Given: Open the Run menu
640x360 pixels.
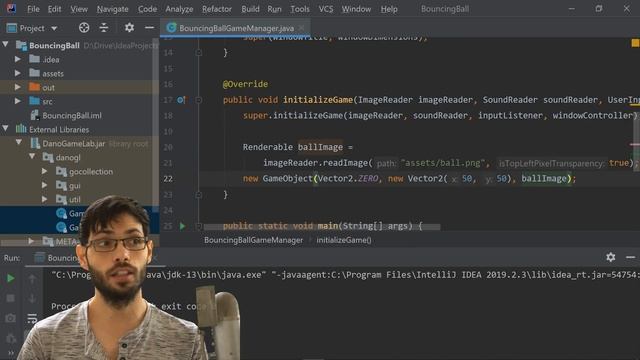Looking at the screenshot, I should 274,9.
